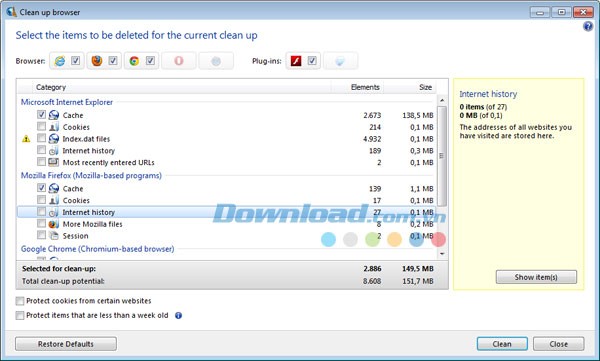
Task: Enable Protect items less than a week old
Action: 20,315
